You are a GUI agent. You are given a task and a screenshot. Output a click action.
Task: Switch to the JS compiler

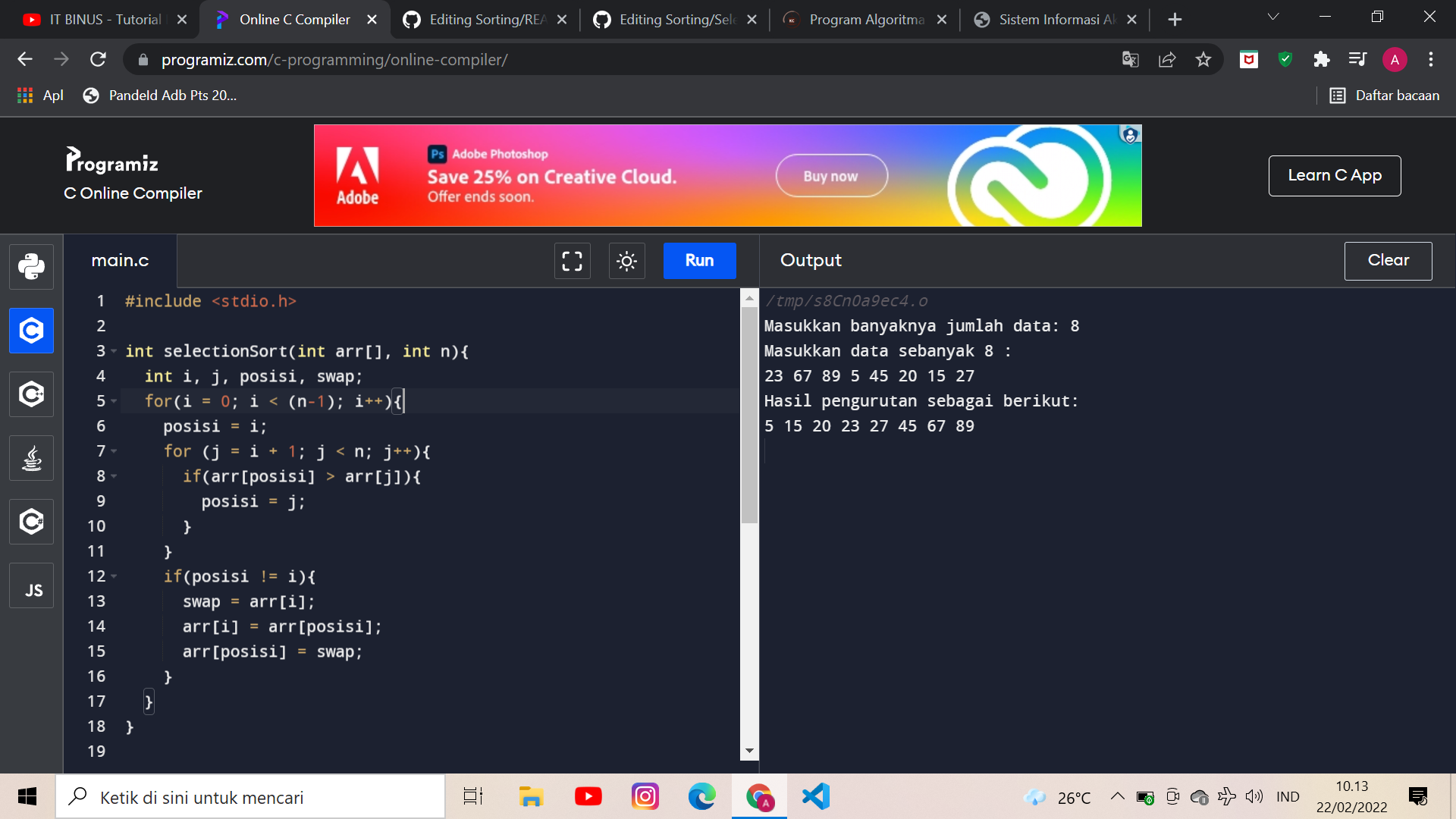pyautogui.click(x=31, y=585)
